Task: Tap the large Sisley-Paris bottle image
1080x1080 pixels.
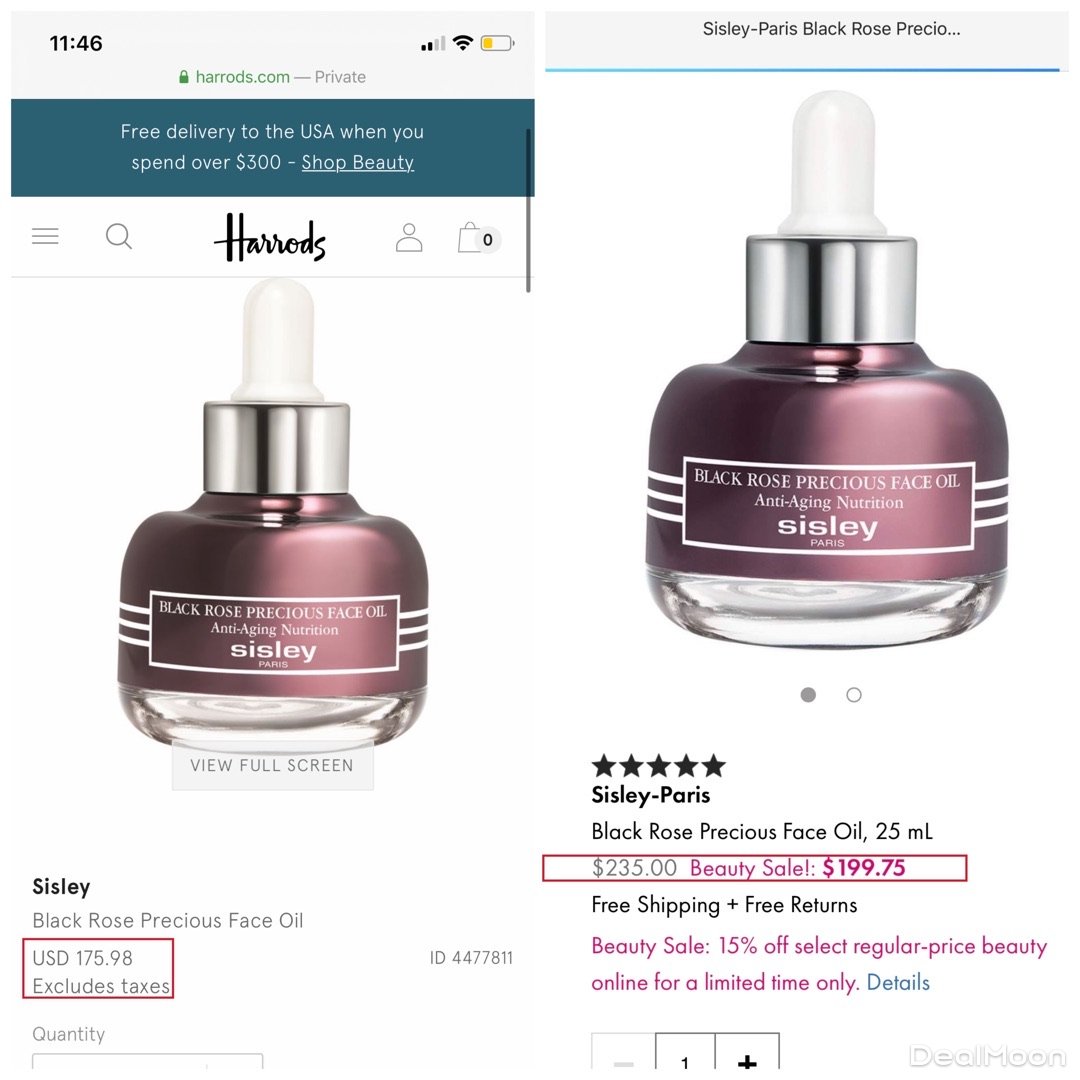Action: coord(827,368)
